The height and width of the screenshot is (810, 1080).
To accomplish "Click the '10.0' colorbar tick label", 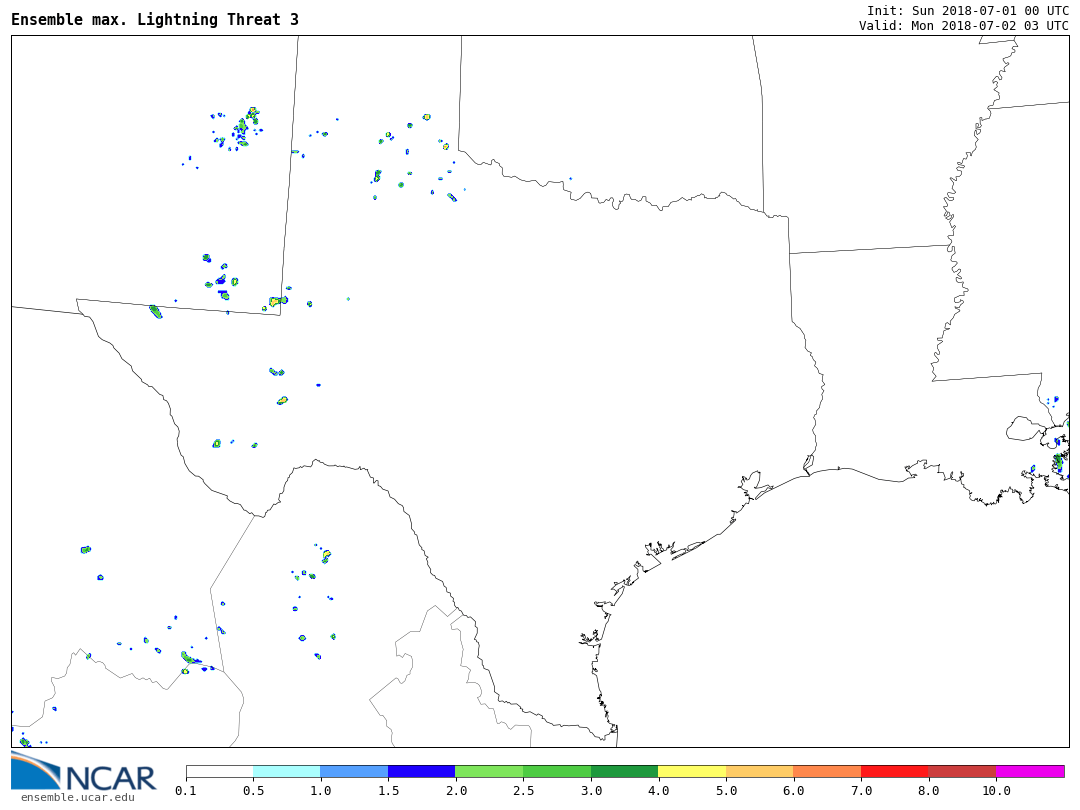I will (996, 791).
